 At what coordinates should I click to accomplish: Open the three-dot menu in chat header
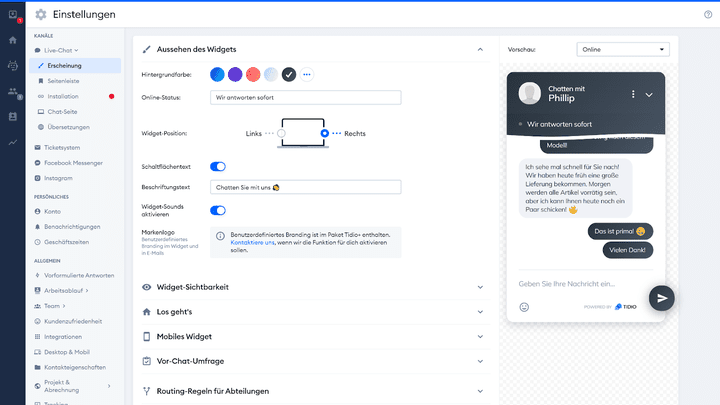tap(633, 94)
